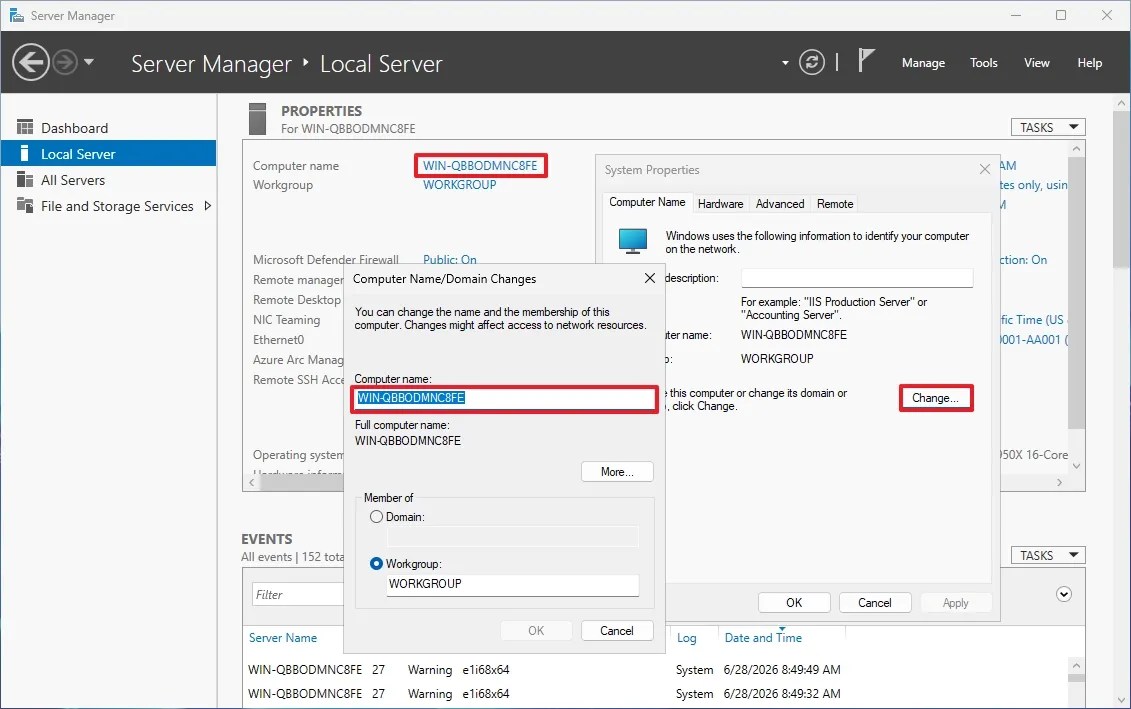The image size is (1131, 709).
Task: Expand the events filter chevron button
Action: (1064, 594)
